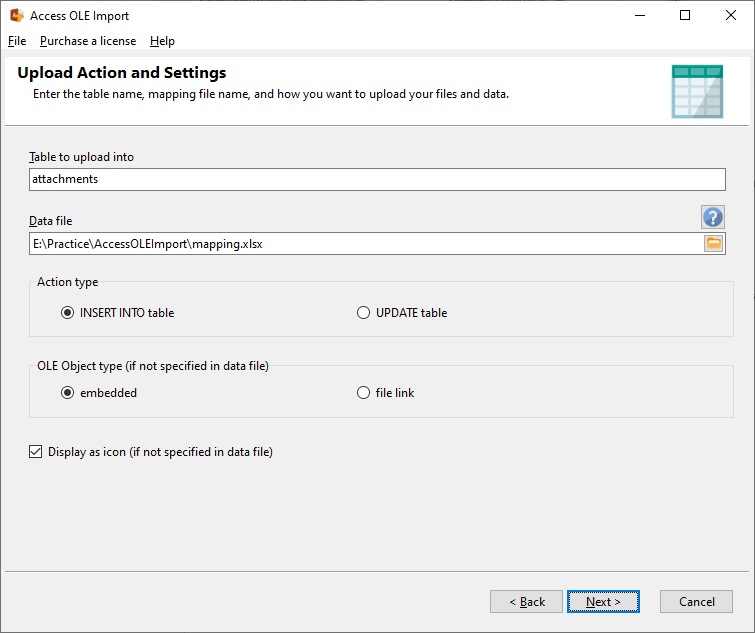This screenshot has height=633, width=755.
Task: Choose the embedded OLE Object type
Action: point(68,393)
